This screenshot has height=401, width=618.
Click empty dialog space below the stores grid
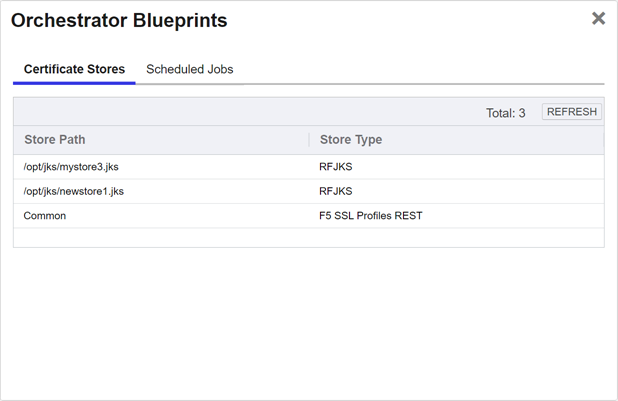tap(308, 320)
